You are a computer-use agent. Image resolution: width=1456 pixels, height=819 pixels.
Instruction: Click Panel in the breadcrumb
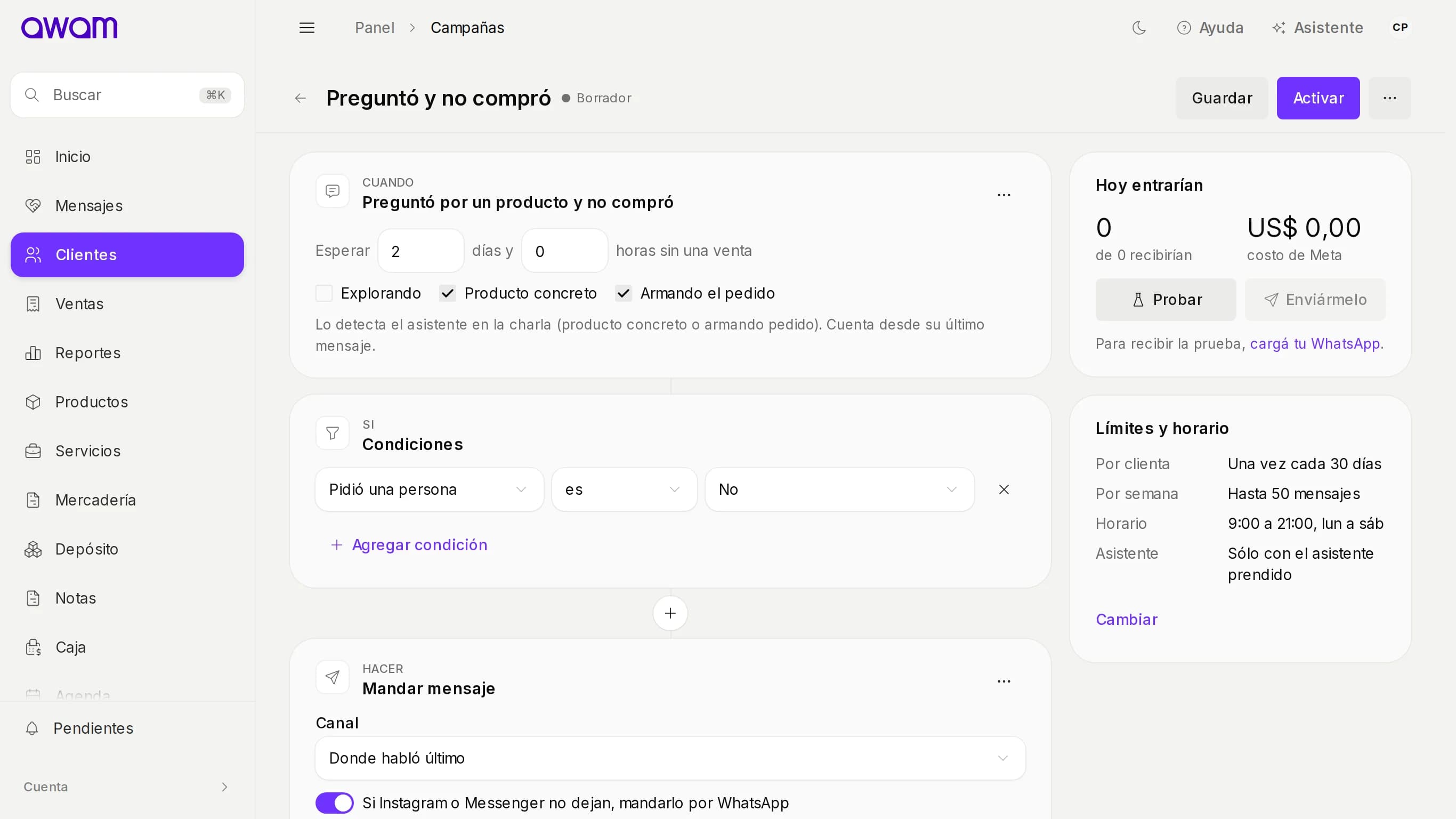pos(375,28)
